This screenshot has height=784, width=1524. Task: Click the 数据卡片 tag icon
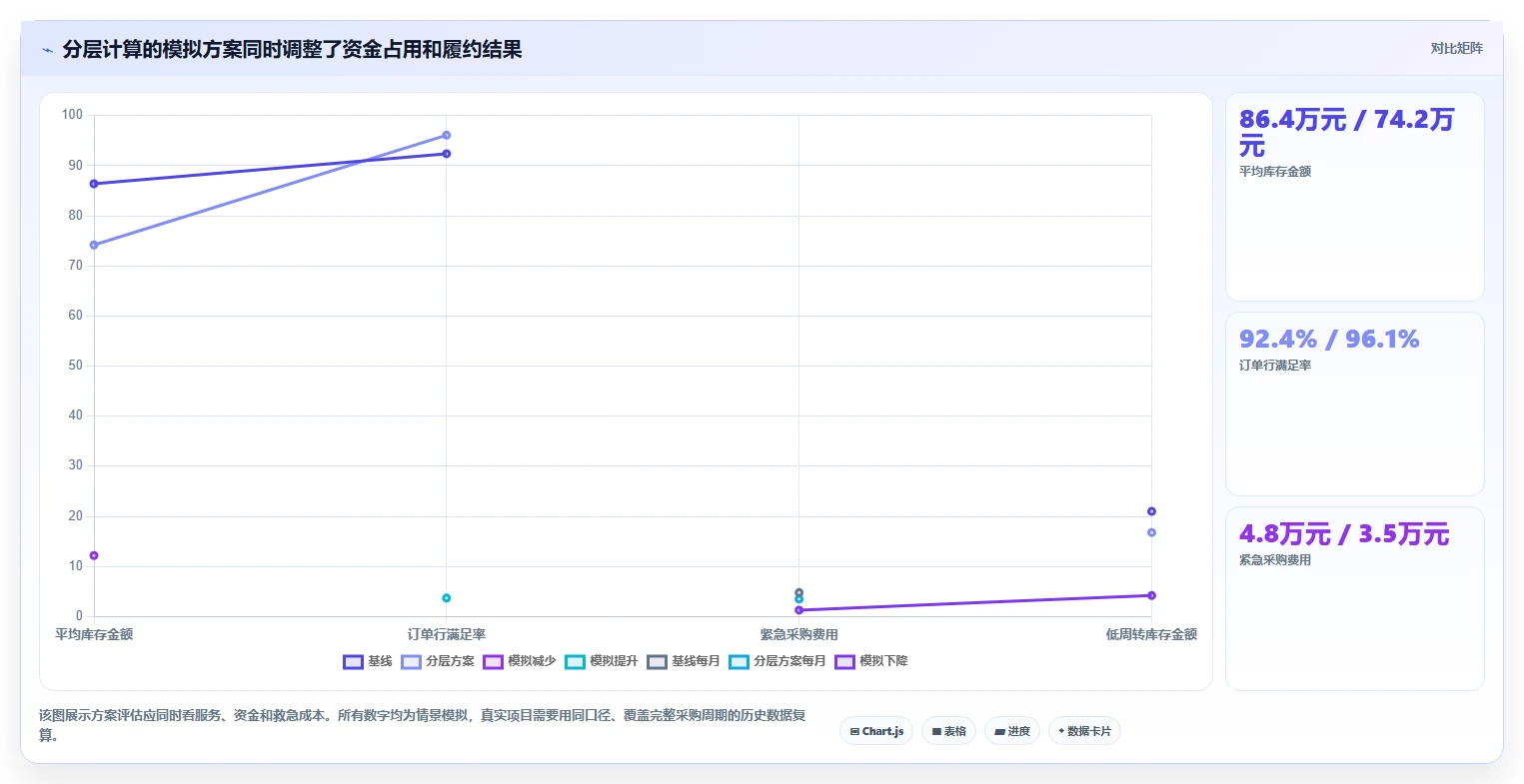click(1061, 731)
